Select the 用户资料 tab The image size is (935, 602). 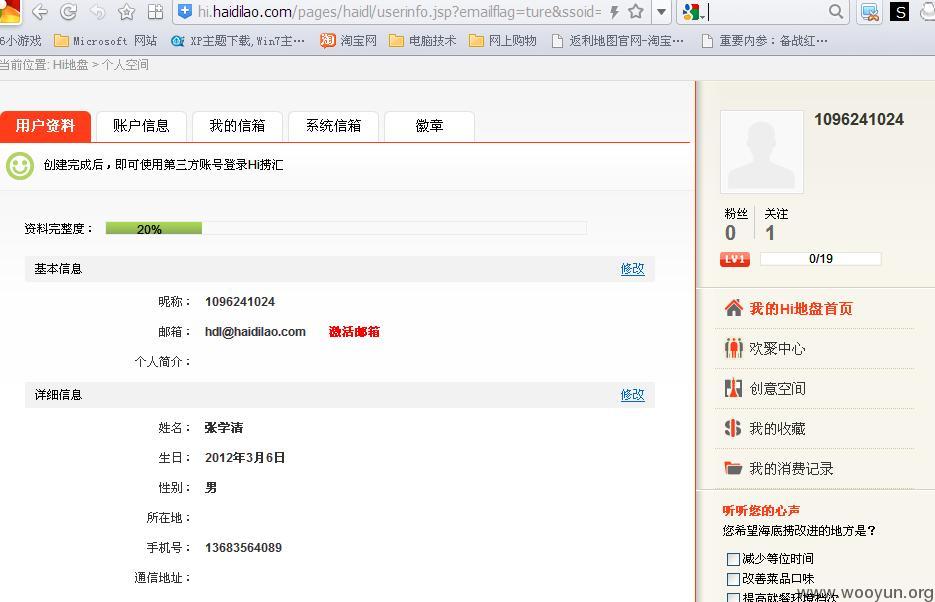coord(45,126)
